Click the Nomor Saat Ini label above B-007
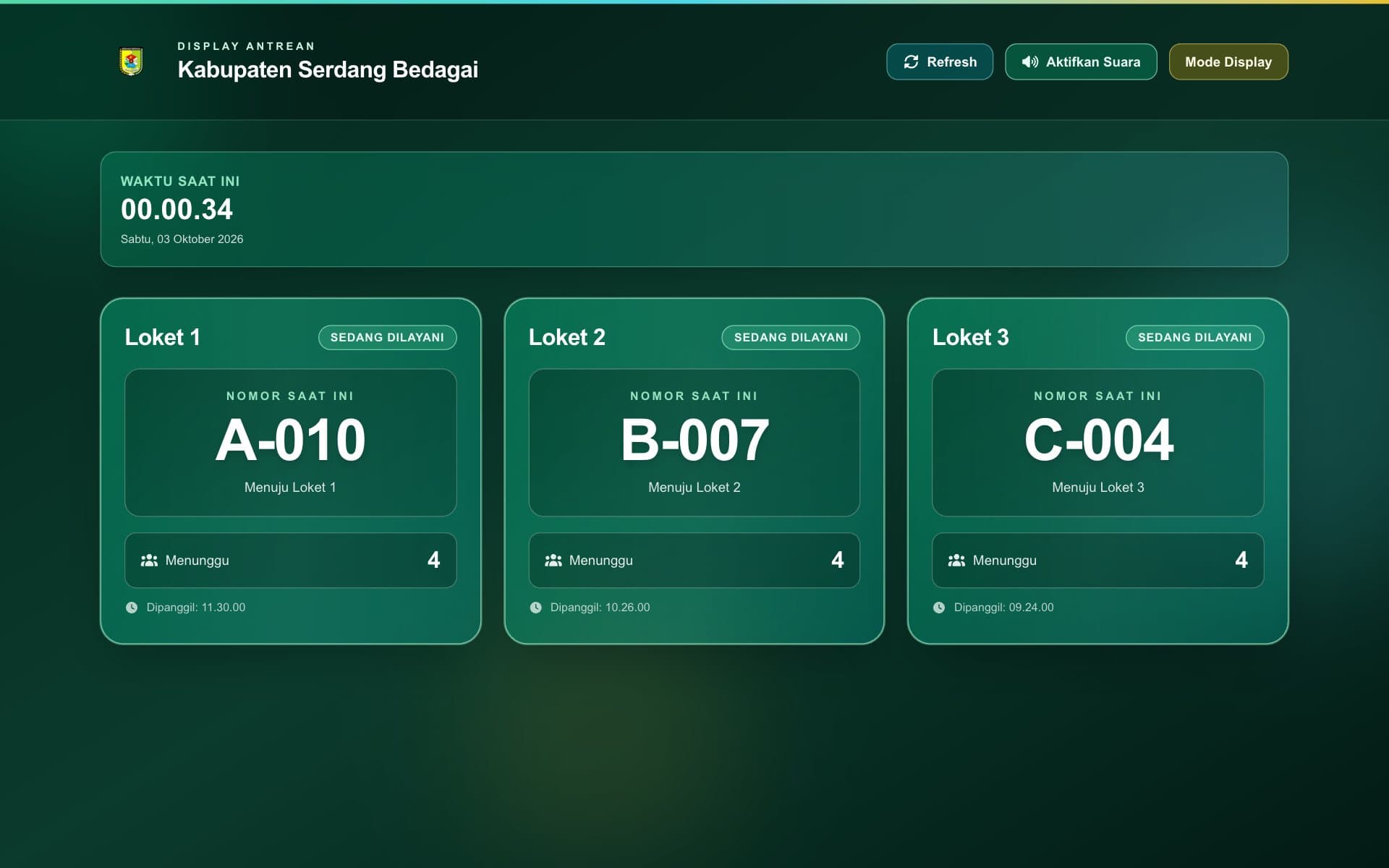 click(x=694, y=396)
